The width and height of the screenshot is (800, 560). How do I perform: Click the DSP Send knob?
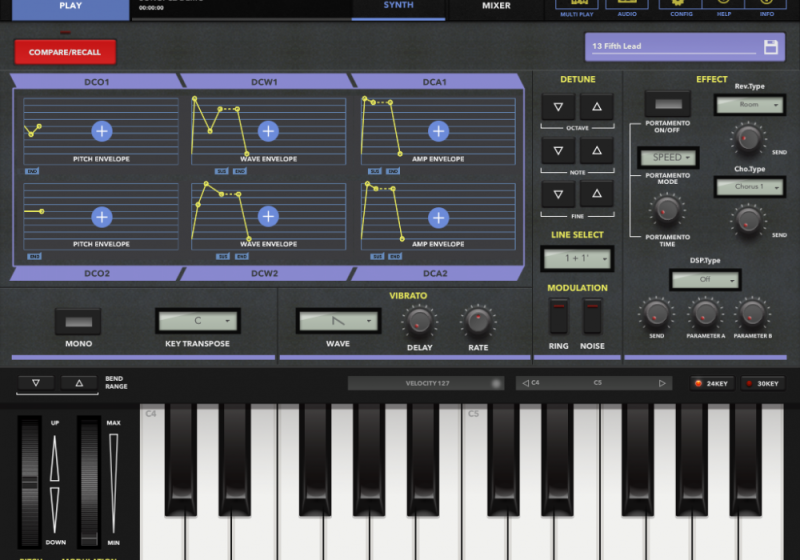(657, 313)
